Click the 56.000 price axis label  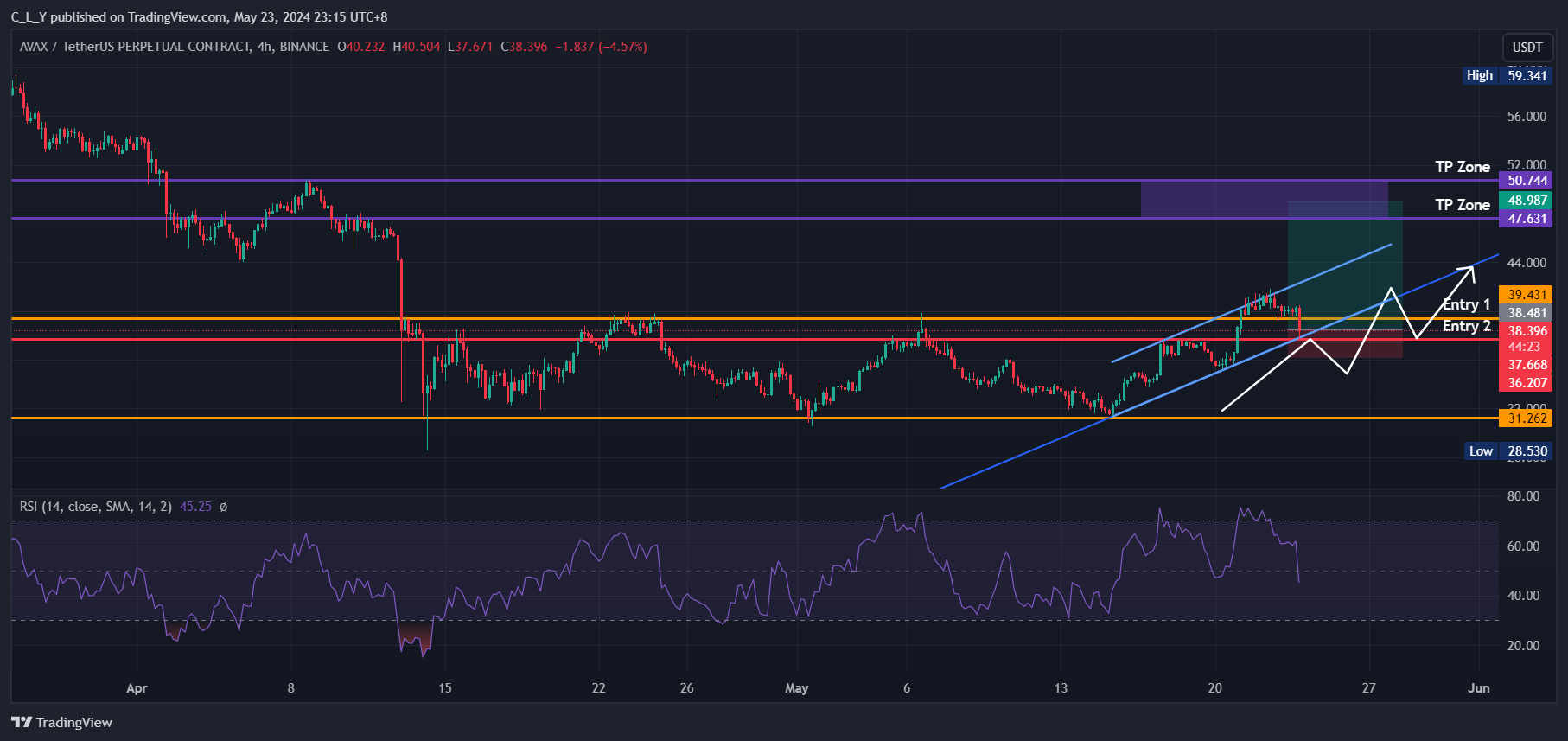(1527, 117)
